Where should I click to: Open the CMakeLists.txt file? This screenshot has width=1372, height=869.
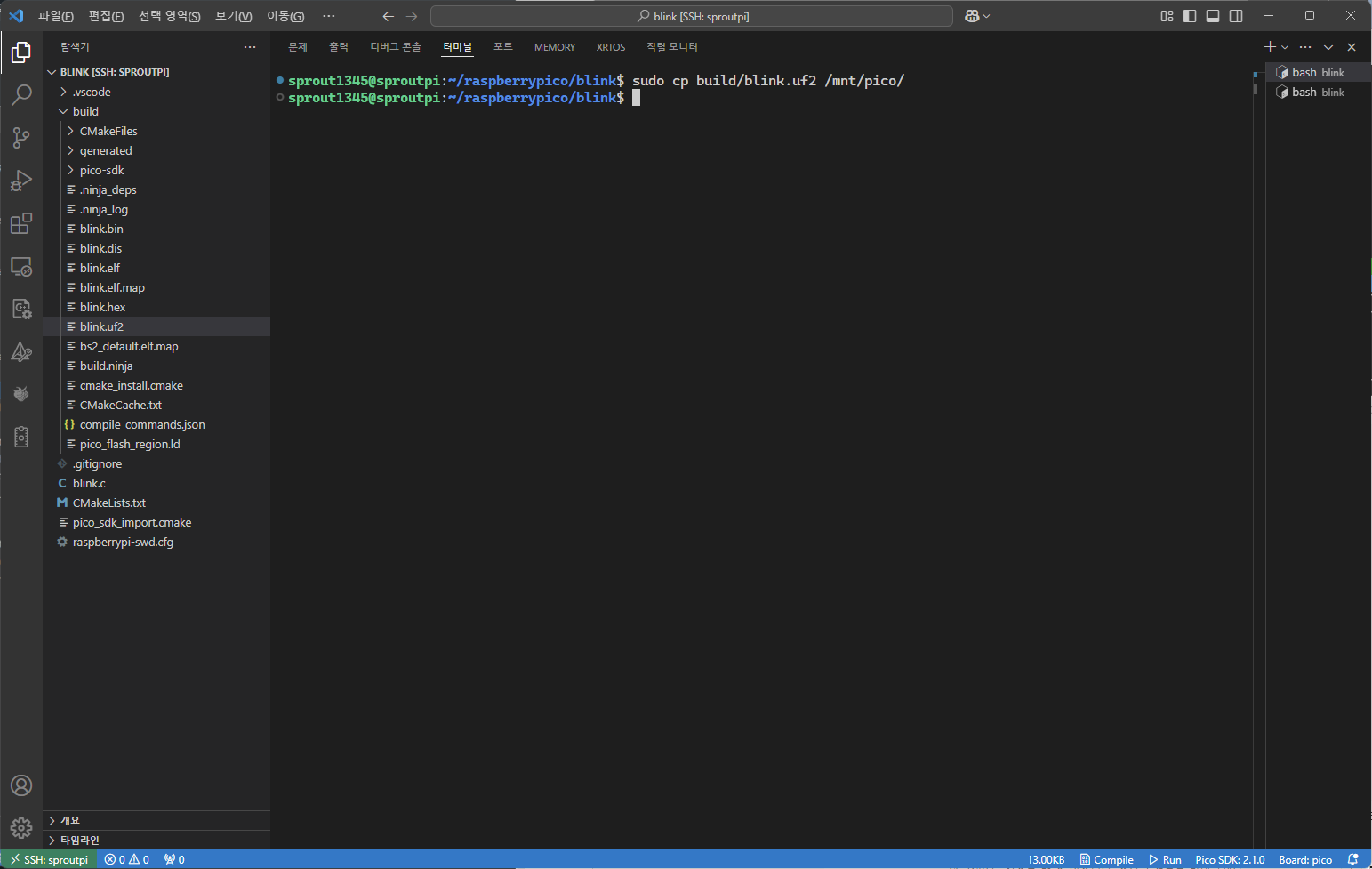(x=156, y=503)
